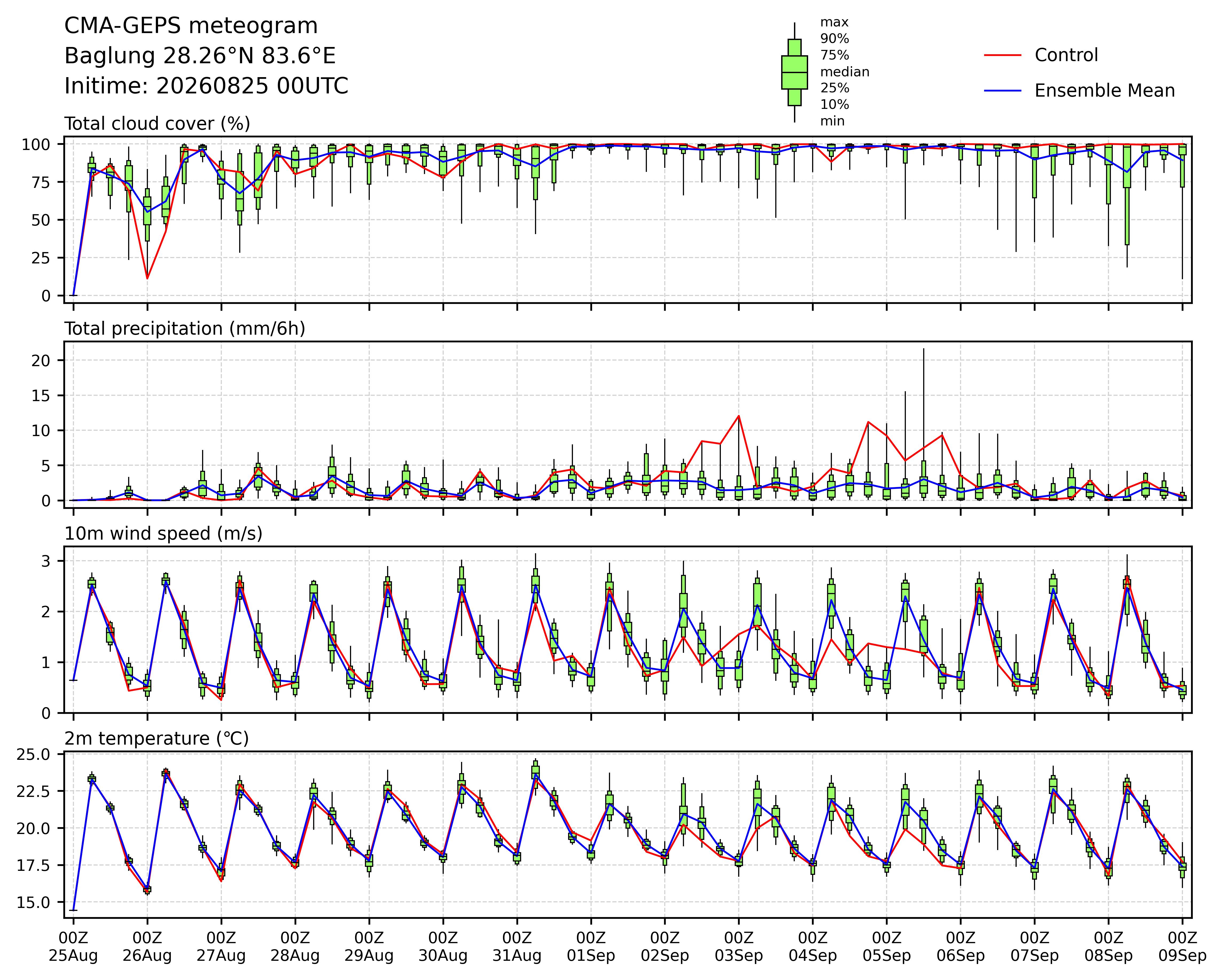Screen dimensions: 1223x980
Task: Click the '10m wind speed (m/s)' panel title
Action: coord(163,534)
